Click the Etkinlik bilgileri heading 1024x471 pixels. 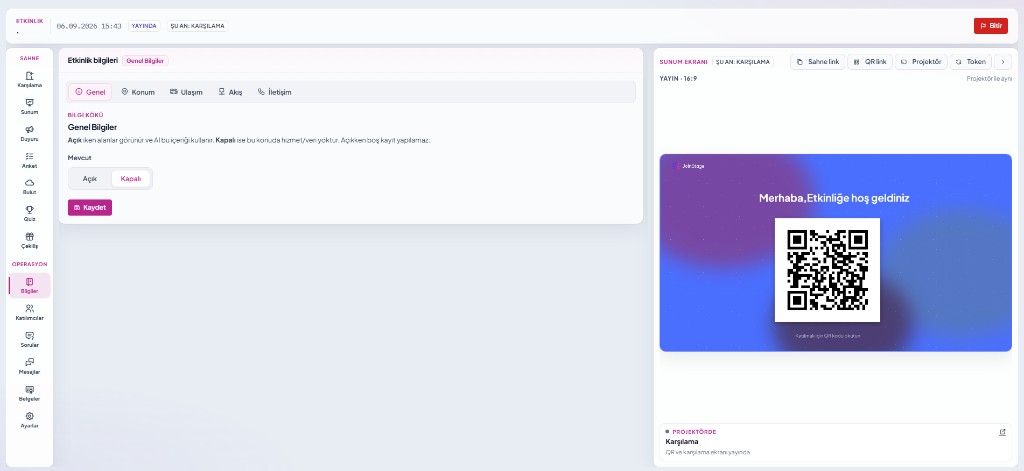pyautogui.click(x=93, y=60)
